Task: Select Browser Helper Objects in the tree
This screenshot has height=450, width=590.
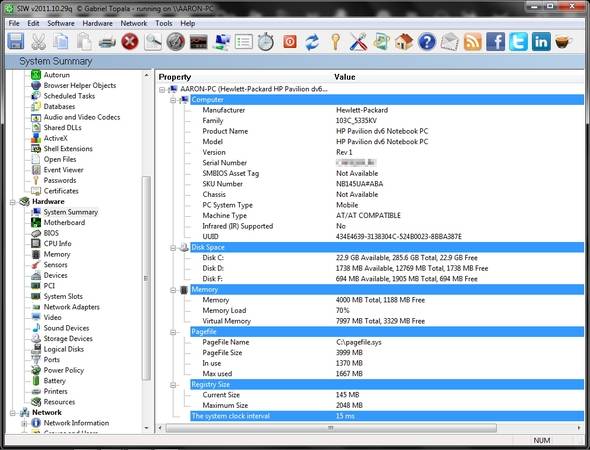Action: (80, 85)
